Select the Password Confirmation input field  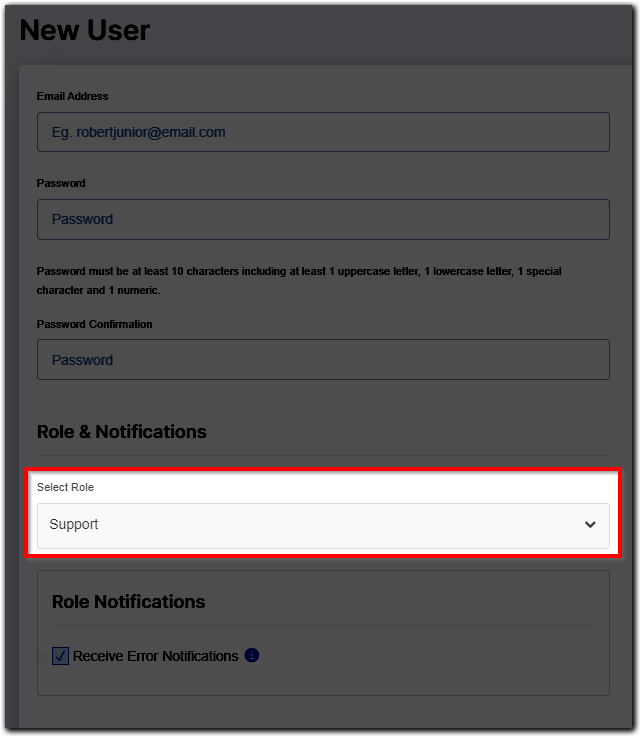[x=323, y=360]
